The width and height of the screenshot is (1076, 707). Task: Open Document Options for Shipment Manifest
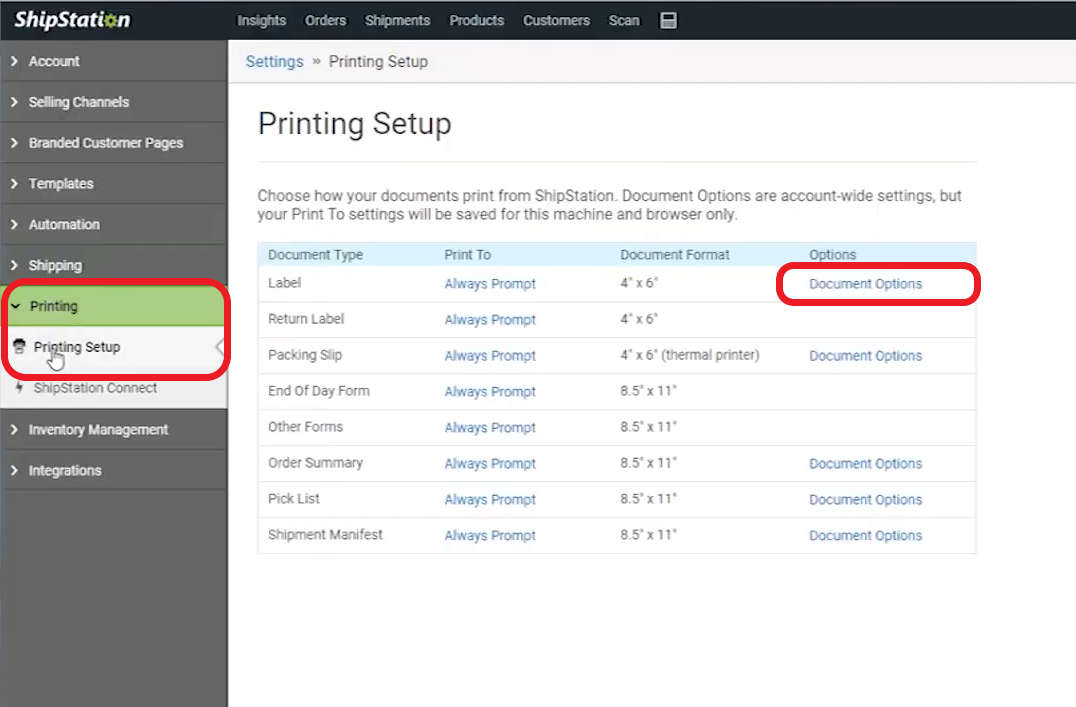click(x=864, y=535)
